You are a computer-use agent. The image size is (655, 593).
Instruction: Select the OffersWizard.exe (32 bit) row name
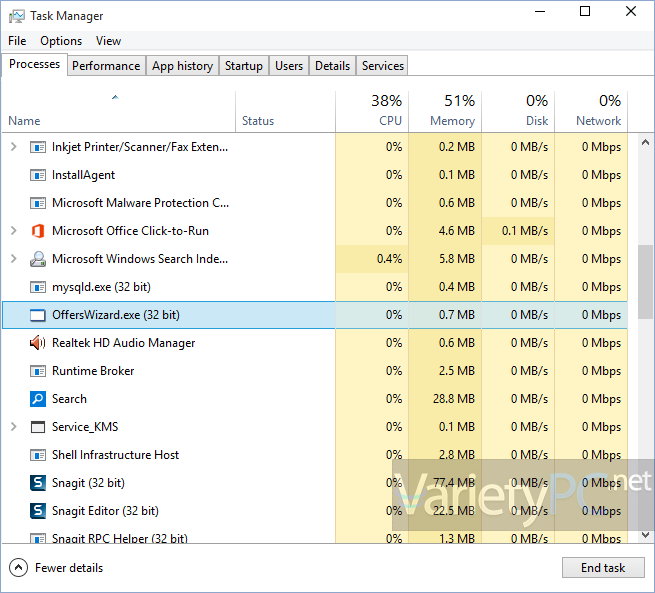(x=116, y=315)
